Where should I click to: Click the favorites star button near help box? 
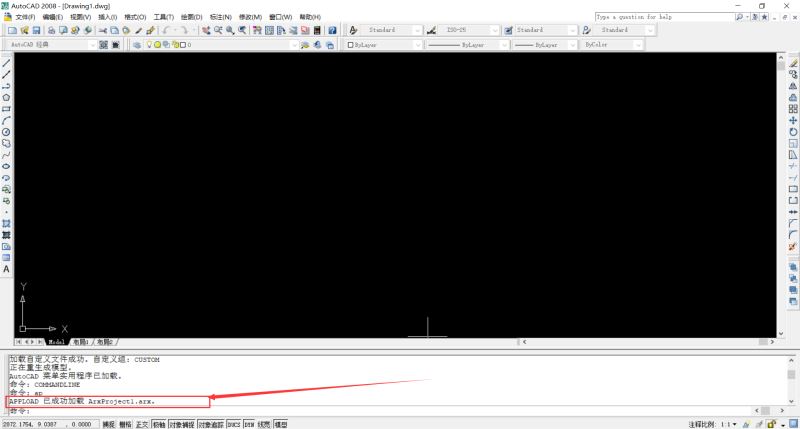(x=764, y=17)
